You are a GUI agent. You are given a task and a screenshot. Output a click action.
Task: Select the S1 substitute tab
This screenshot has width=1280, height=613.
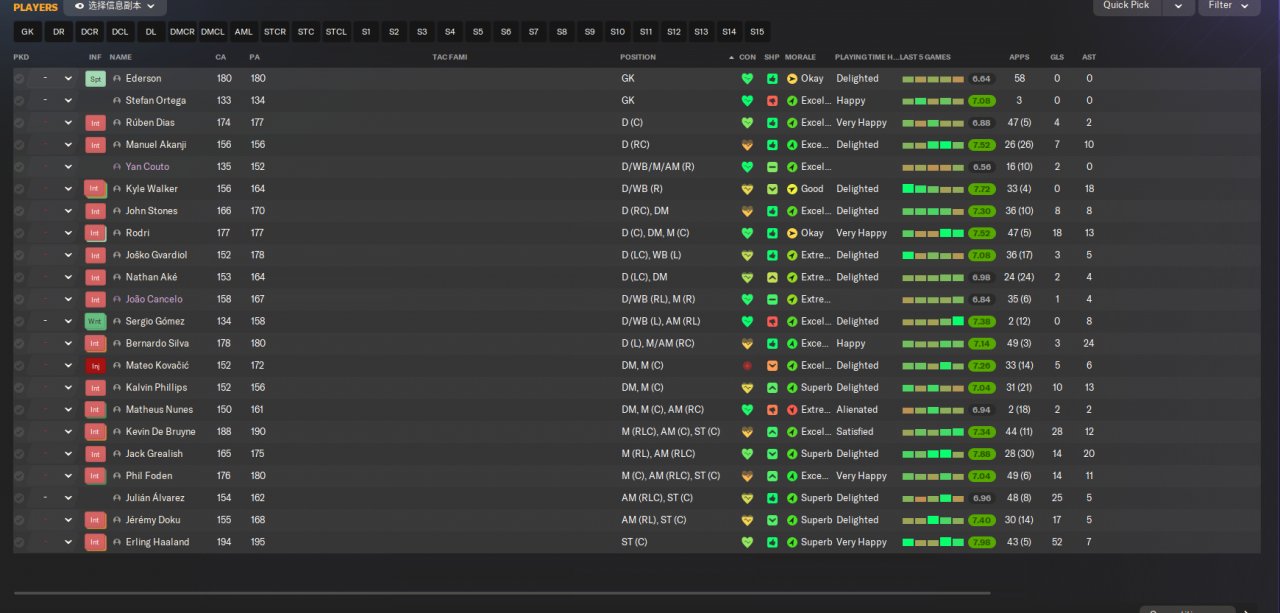click(x=366, y=32)
